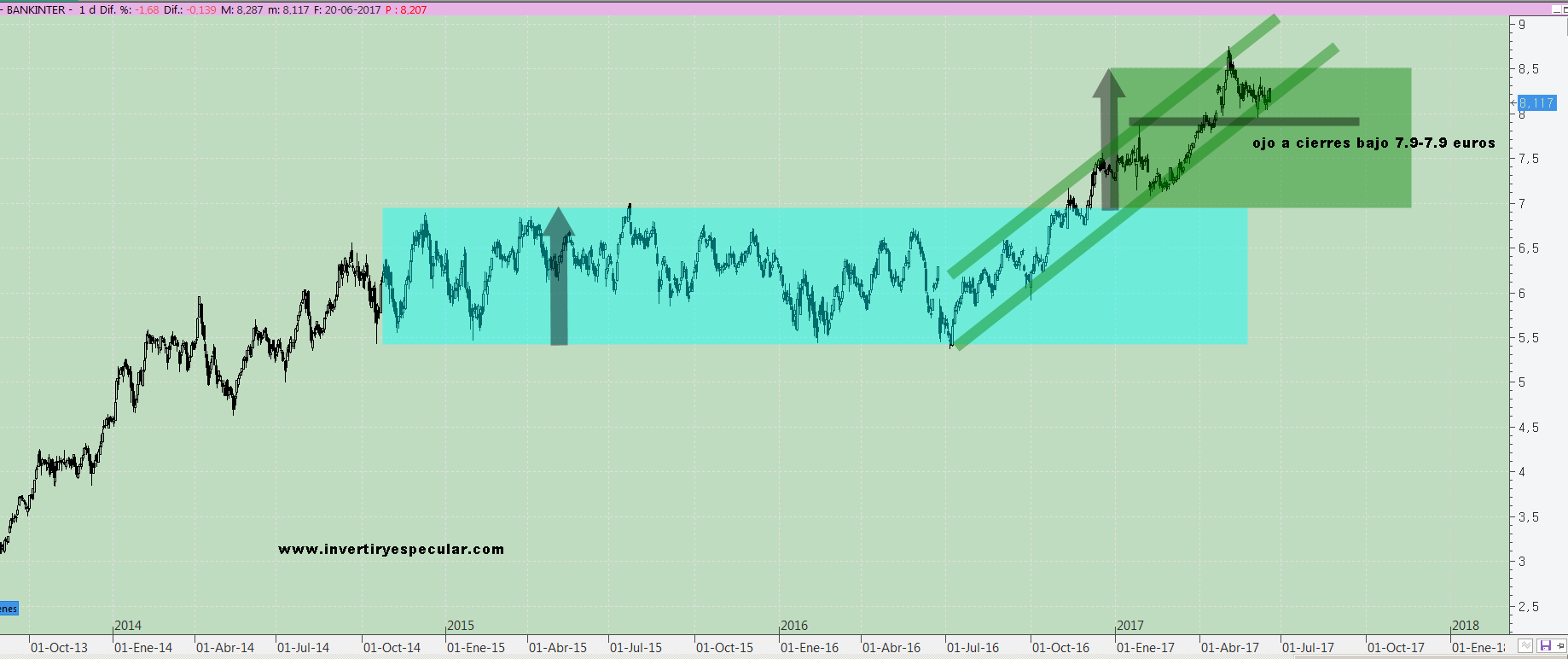The width and height of the screenshot is (1568, 659).
Task: Click the 'm: 8,117' minimum value
Action: 288,10
